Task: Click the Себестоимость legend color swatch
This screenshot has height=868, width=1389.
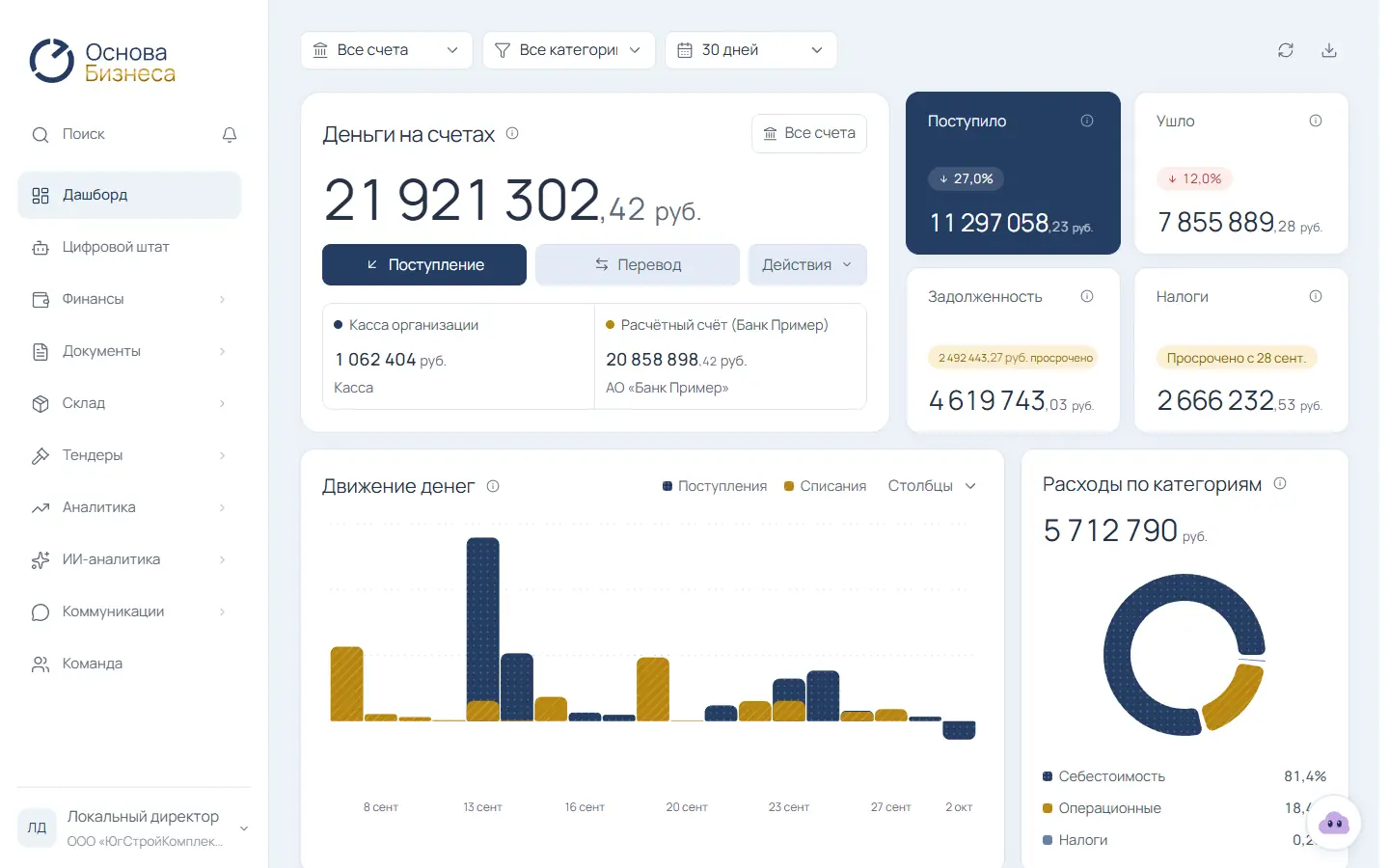Action: (1048, 776)
